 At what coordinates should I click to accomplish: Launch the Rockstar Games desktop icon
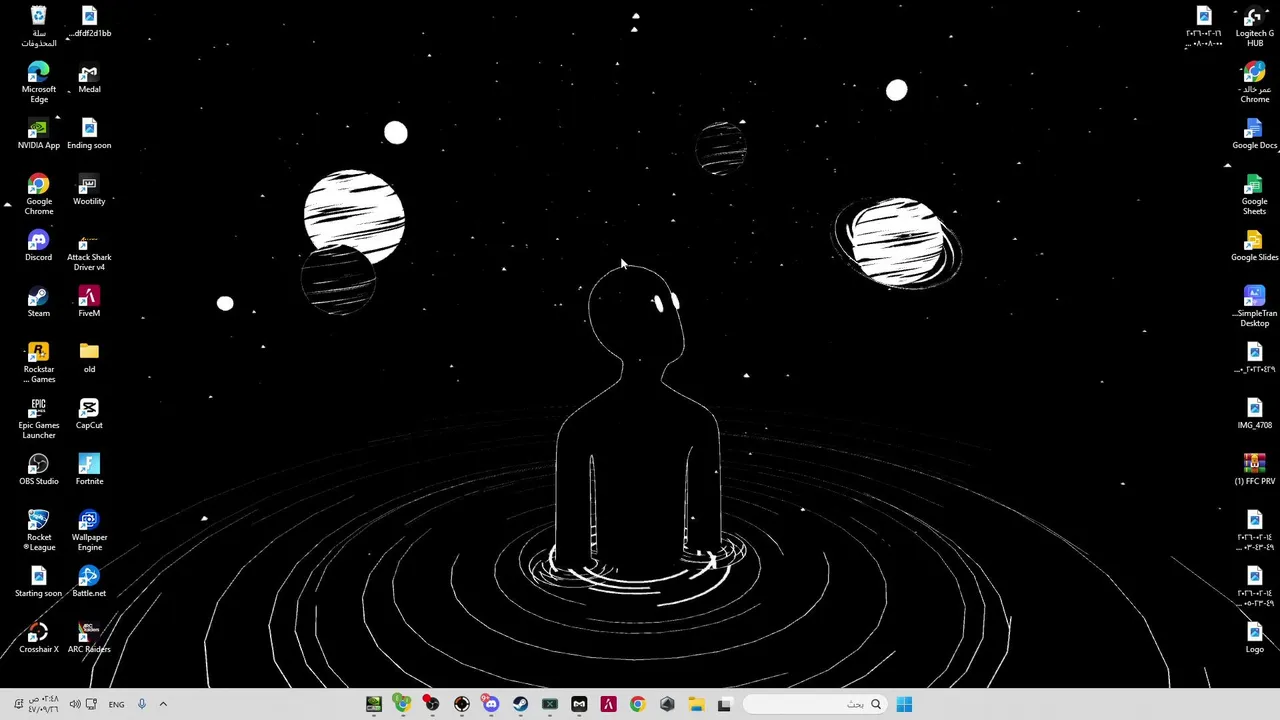(38, 363)
